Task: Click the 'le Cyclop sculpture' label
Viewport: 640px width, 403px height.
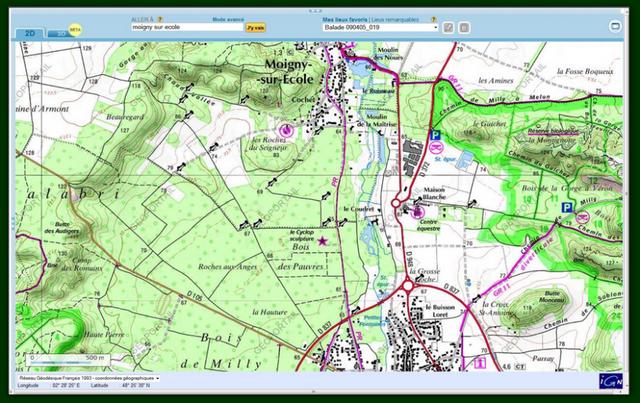Action: coord(302,236)
